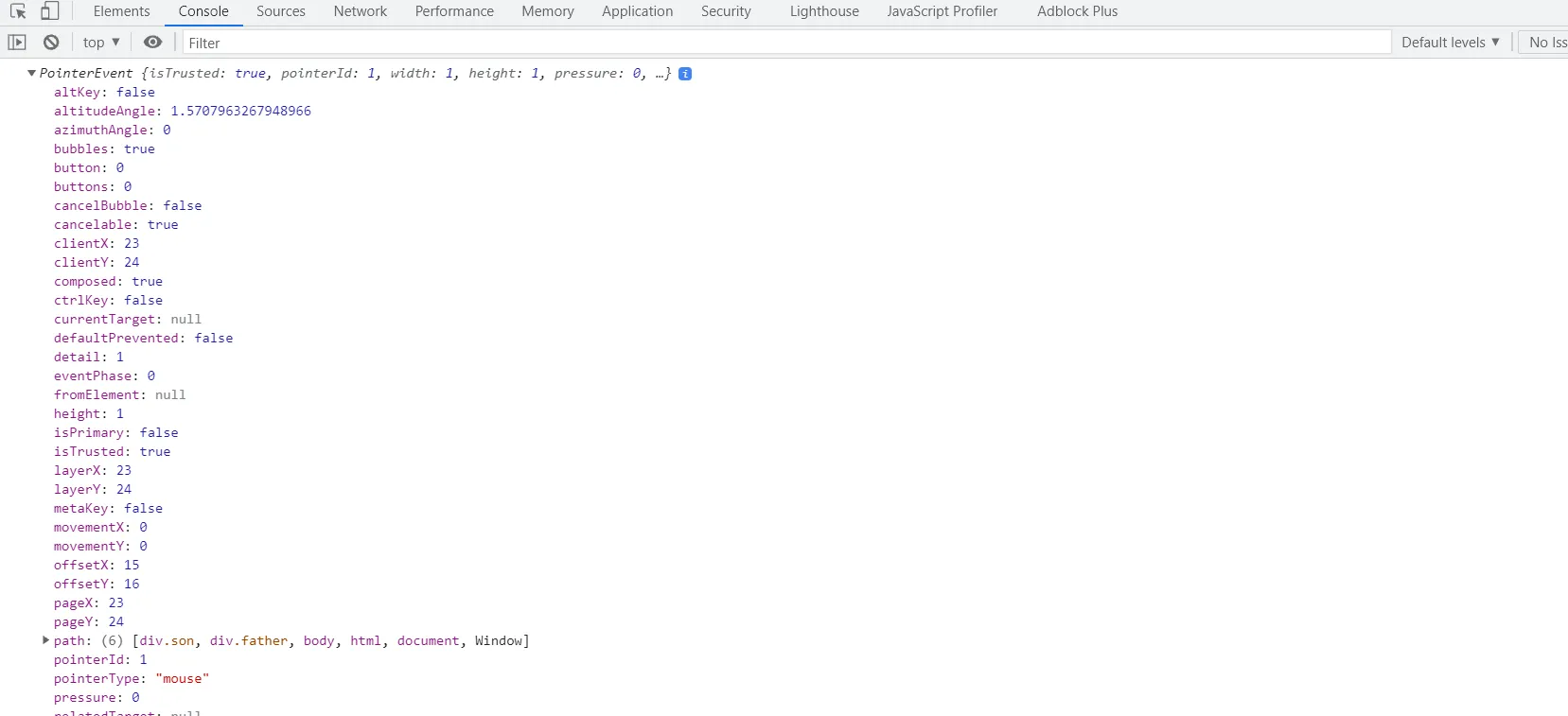
Task: Open the Application tab
Action: (638, 11)
